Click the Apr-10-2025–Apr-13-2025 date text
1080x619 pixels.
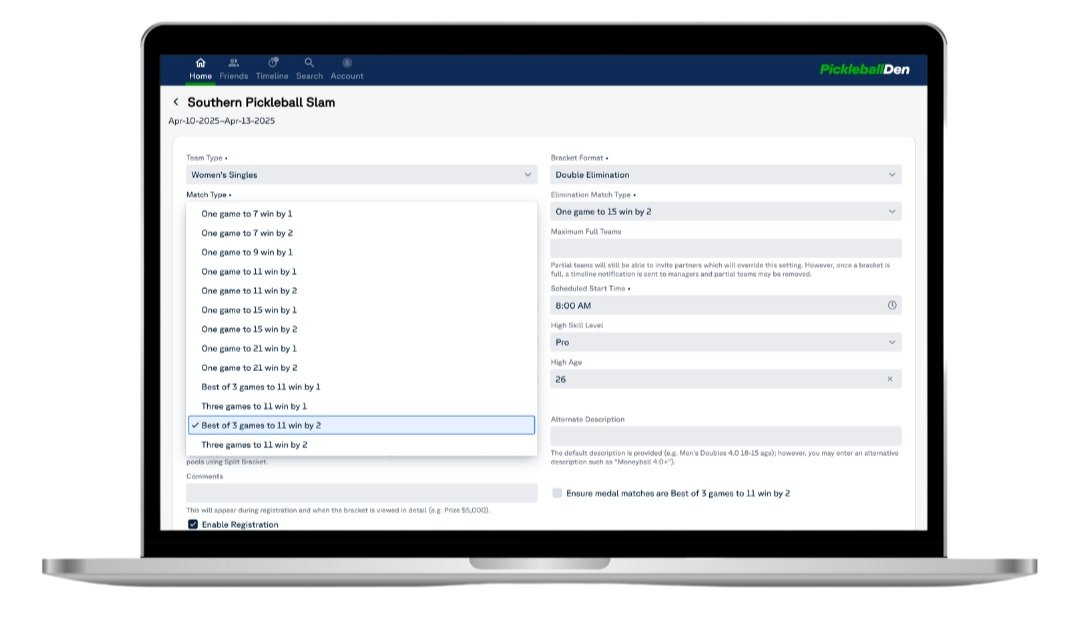tap(222, 120)
